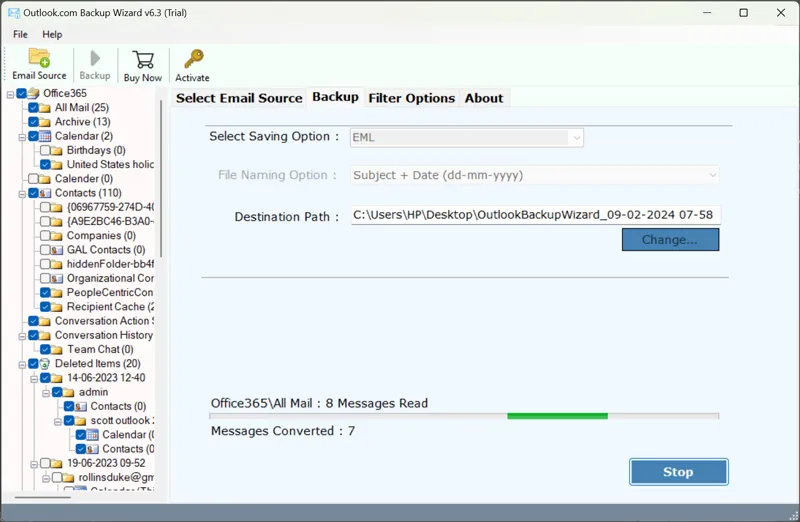Click the scott outlook folder icon
This screenshot has height=522, width=800.
pyautogui.click(x=80, y=421)
